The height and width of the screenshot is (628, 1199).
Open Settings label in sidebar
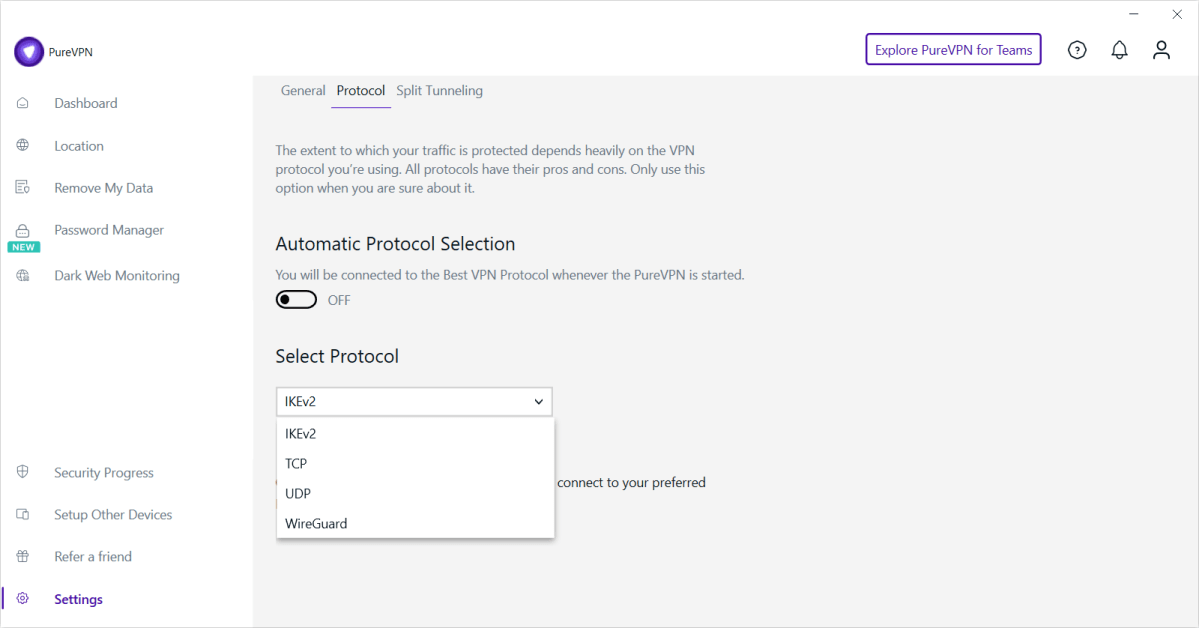(x=78, y=599)
